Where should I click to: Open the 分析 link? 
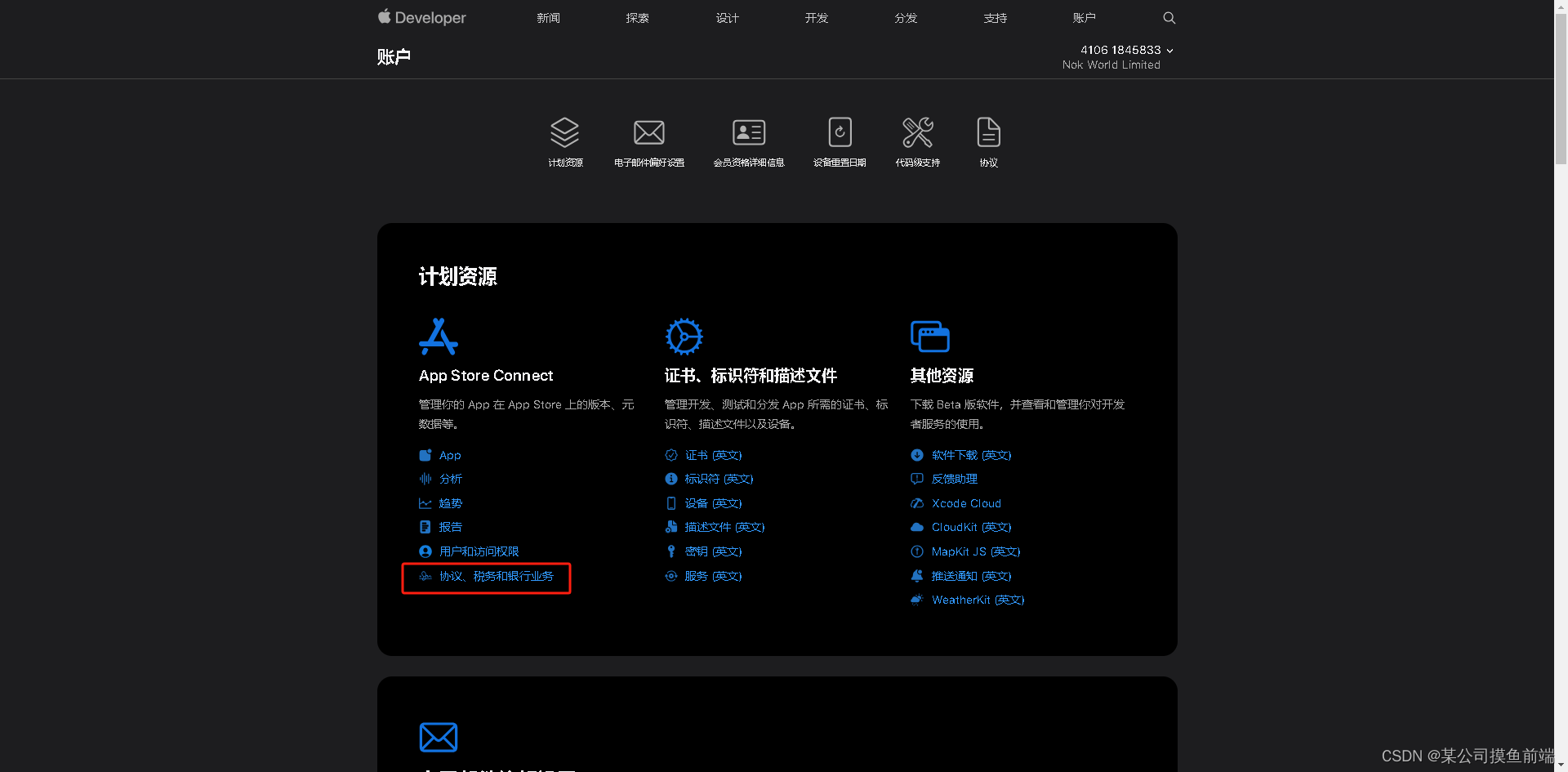point(451,479)
